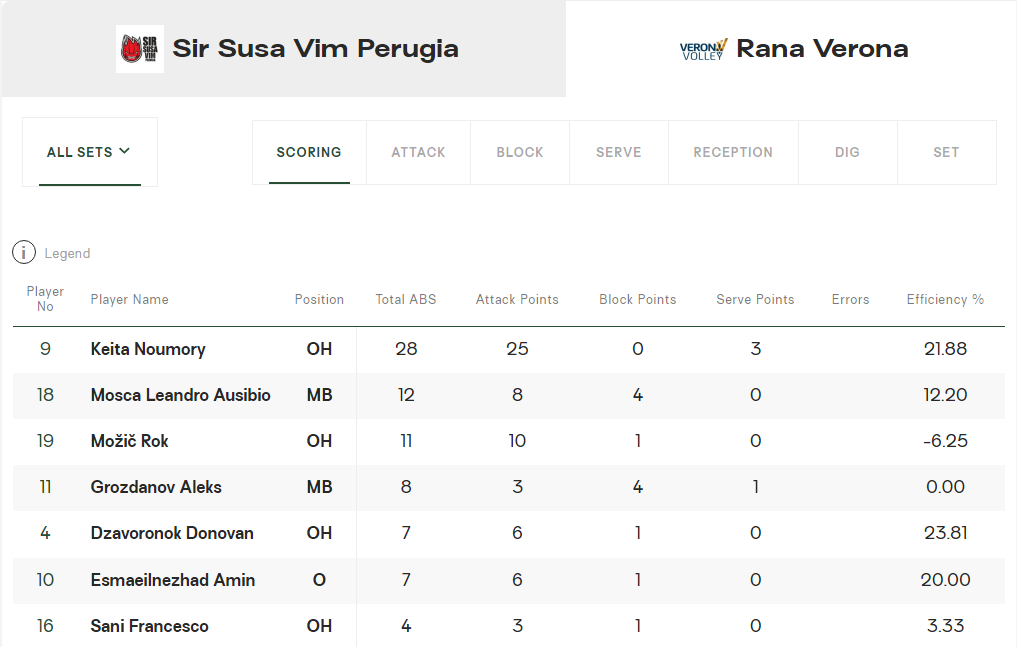Switch to the ATTACK tab
1017x647 pixels.
click(418, 152)
